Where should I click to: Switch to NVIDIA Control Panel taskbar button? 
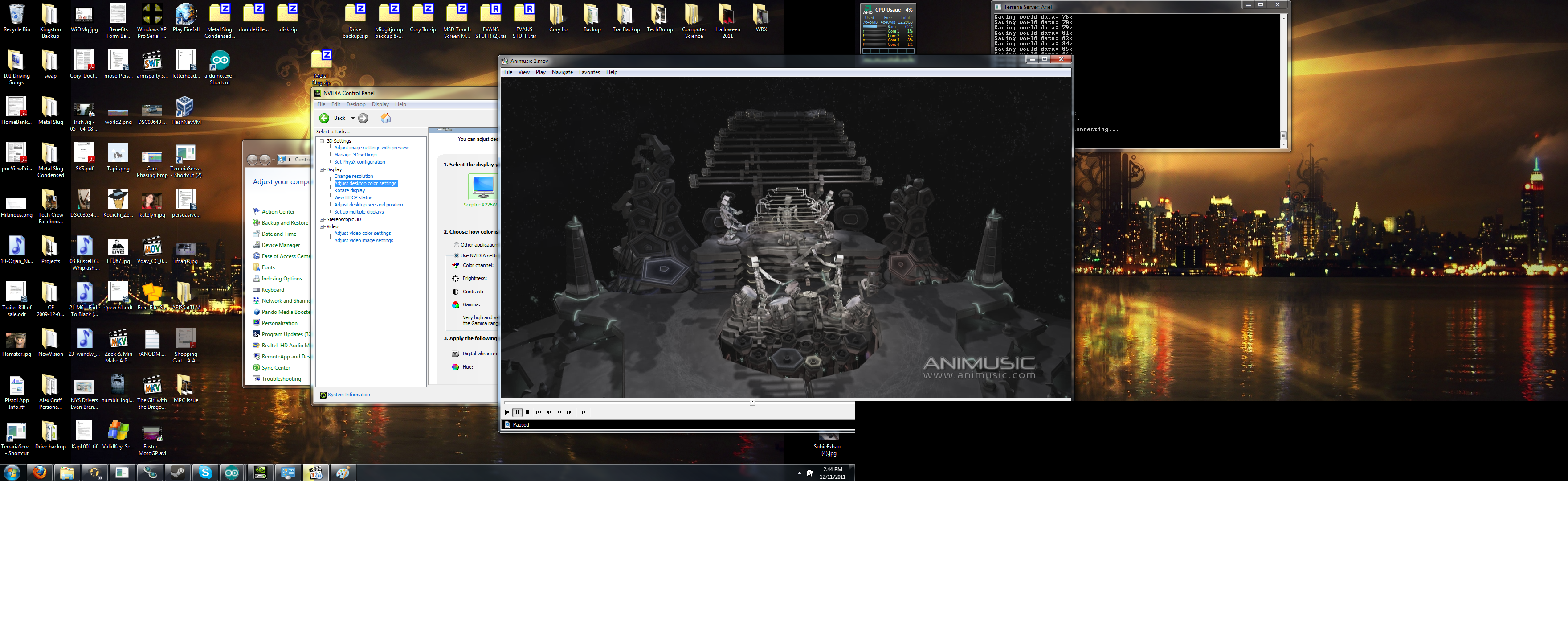click(x=260, y=473)
